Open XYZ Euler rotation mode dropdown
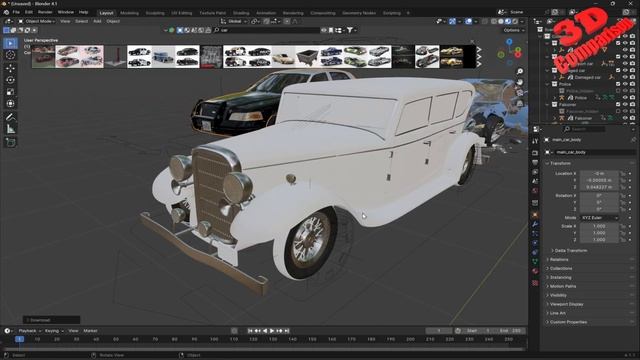The image size is (640, 360). coord(599,218)
